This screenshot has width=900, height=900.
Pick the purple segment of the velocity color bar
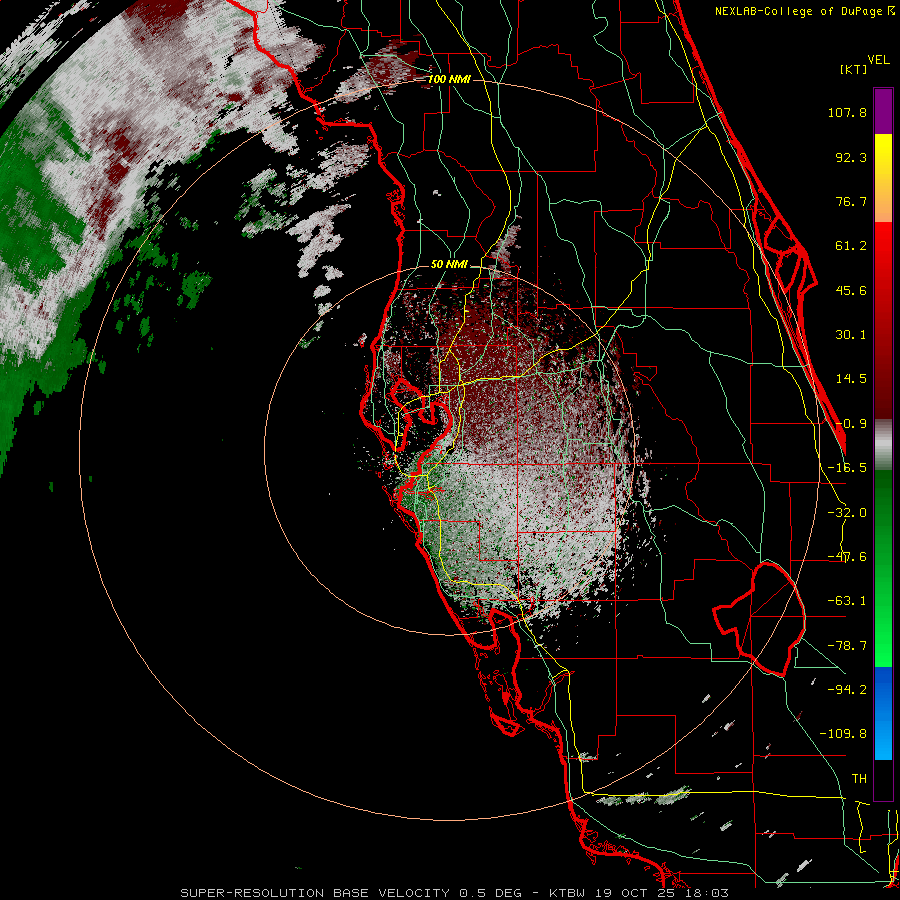pyautogui.click(x=883, y=111)
